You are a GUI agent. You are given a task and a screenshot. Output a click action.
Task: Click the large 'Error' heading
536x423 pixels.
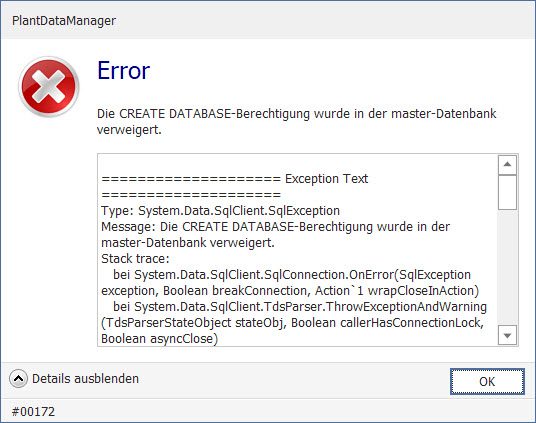click(123, 71)
